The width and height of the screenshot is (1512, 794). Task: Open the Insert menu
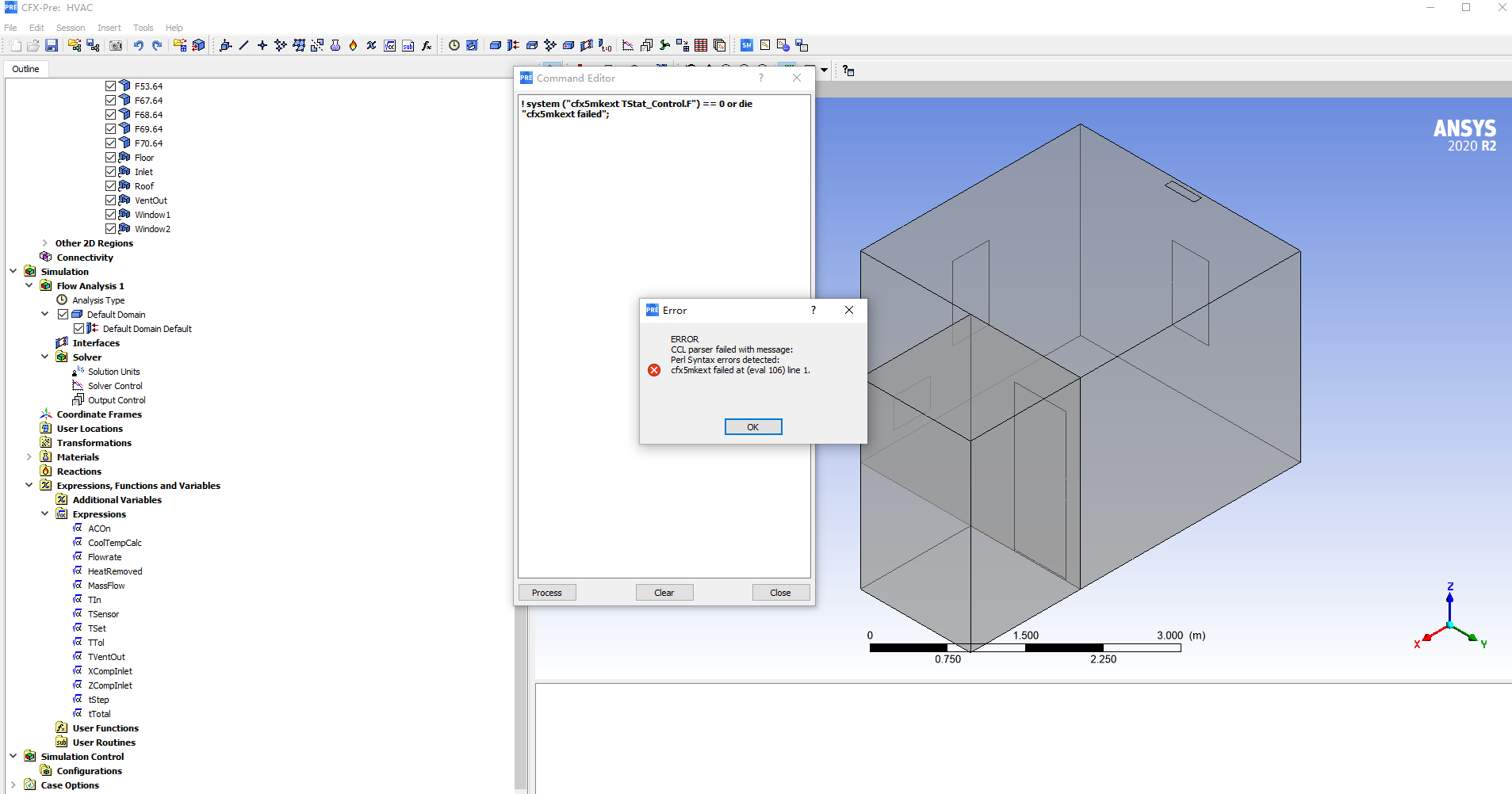click(x=109, y=28)
